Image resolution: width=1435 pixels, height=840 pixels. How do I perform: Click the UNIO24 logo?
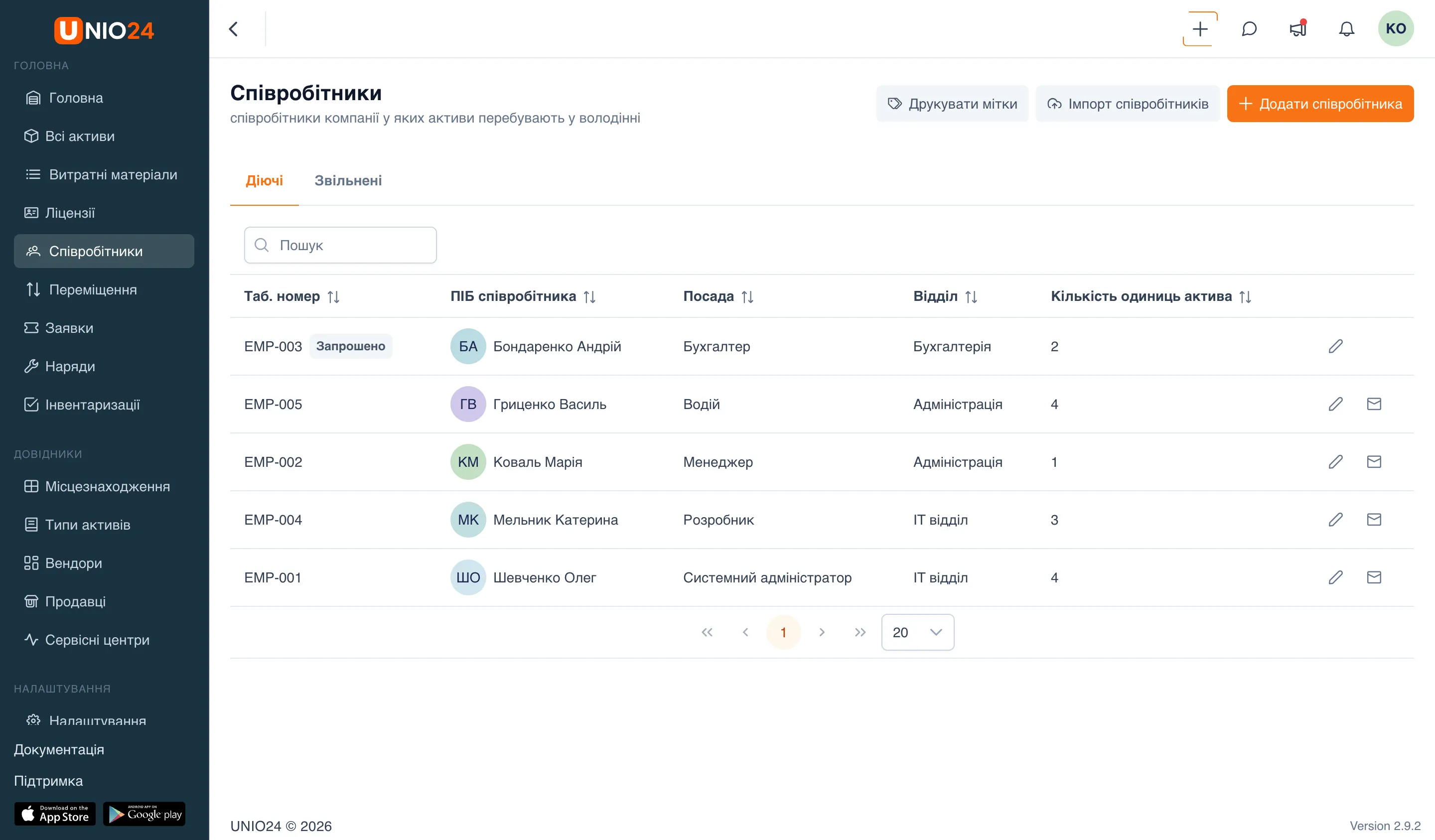104,30
